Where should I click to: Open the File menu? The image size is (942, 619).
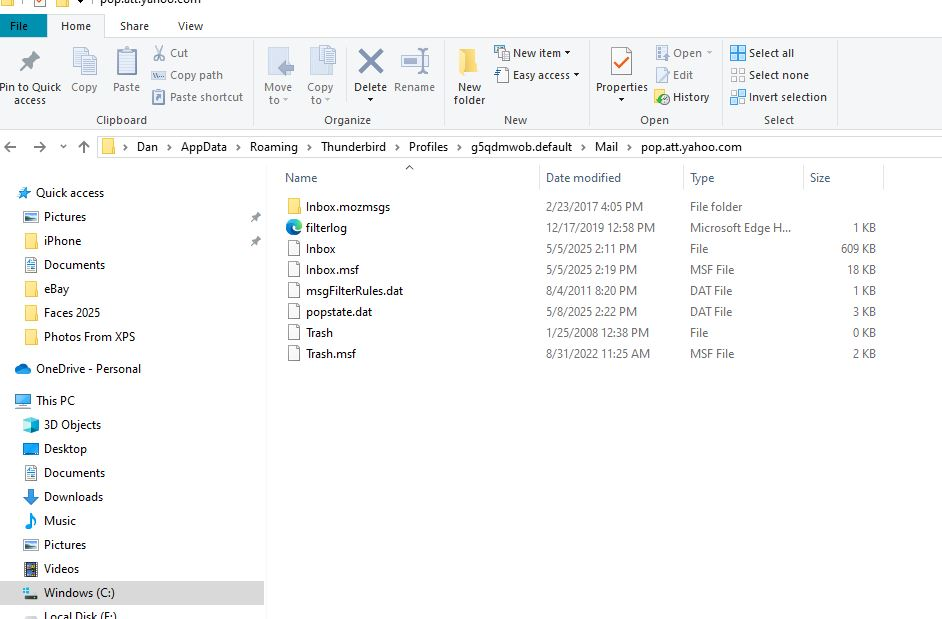point(19,26)
